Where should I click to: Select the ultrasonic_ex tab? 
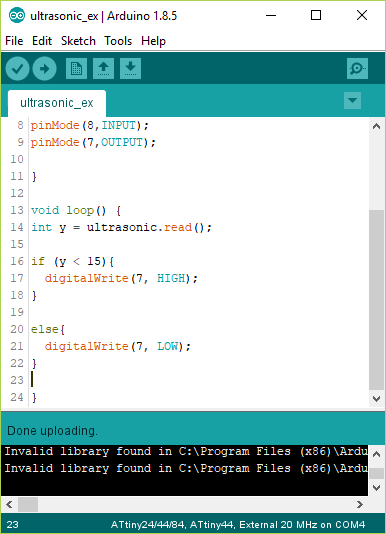click(x=57, y=103)
